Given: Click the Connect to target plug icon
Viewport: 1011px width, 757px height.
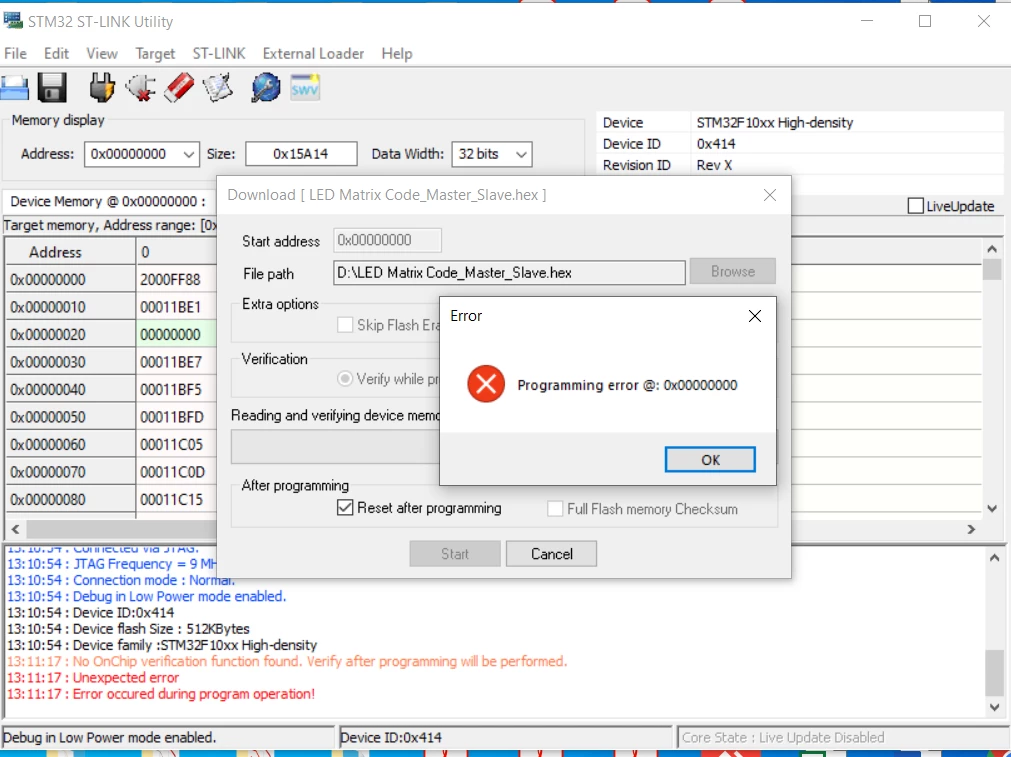Looking at the screenshot, I should 102,88.
